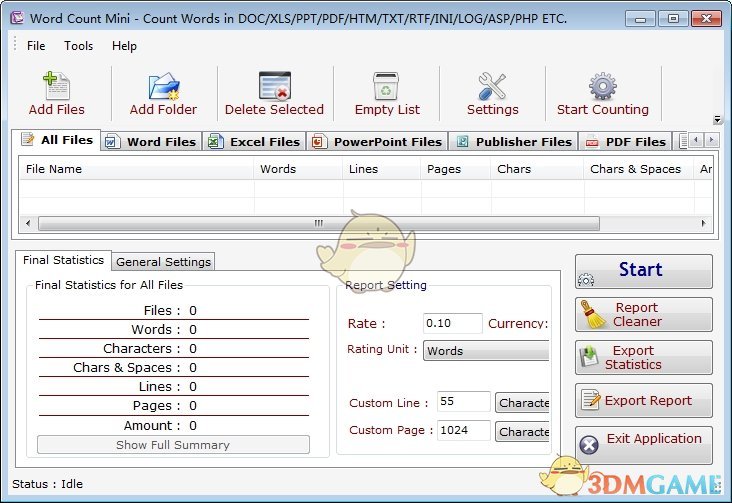
Task: Click the Export Statistics button
Action: [643, 358]
